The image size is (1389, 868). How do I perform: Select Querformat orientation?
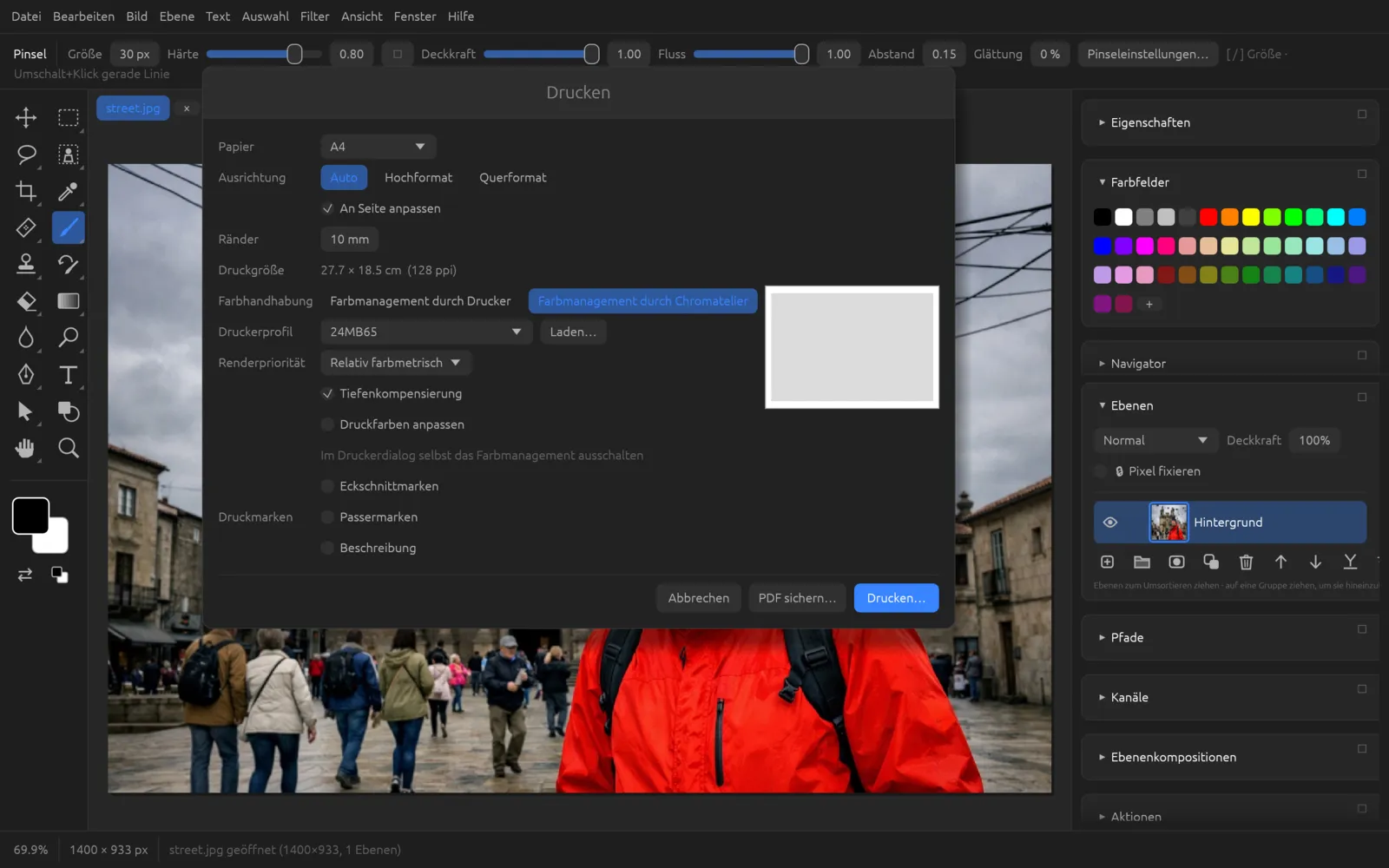[x=512, y=178]
